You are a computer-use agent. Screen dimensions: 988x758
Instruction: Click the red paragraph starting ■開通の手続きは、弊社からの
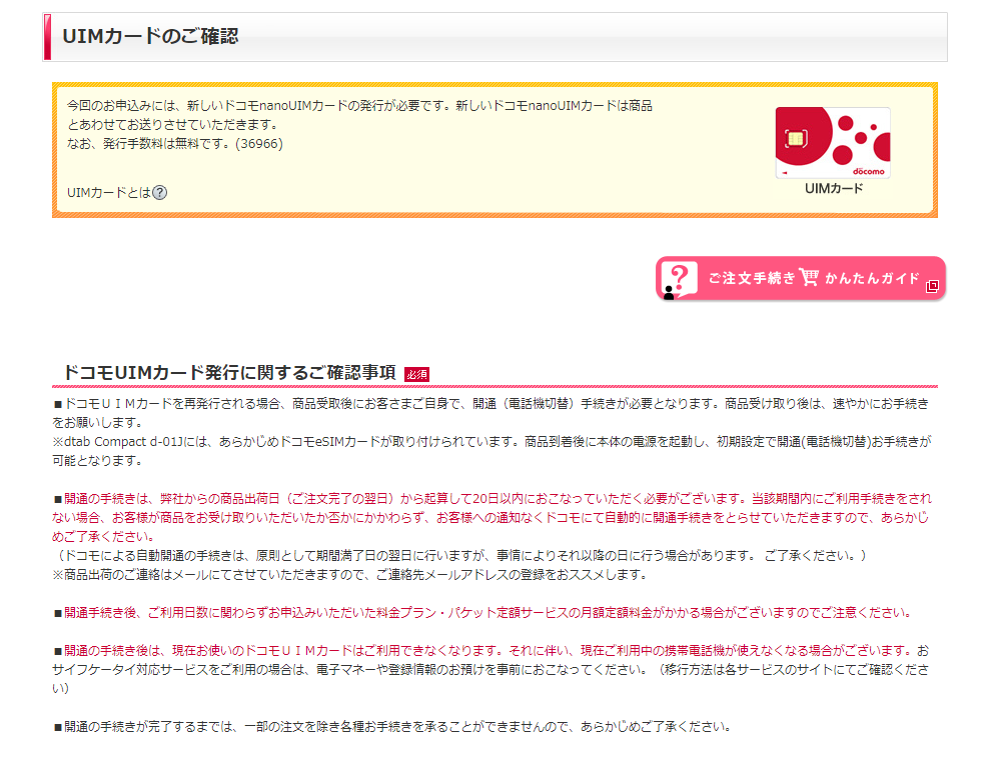492,517
